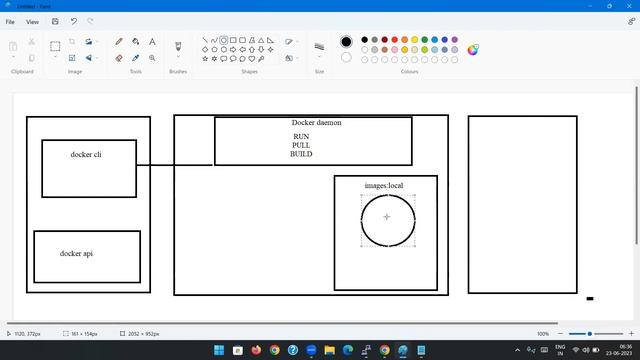Save the drawing with the floppy icon
The height and width of the screenshot is (360, 640).
[55, 22]
